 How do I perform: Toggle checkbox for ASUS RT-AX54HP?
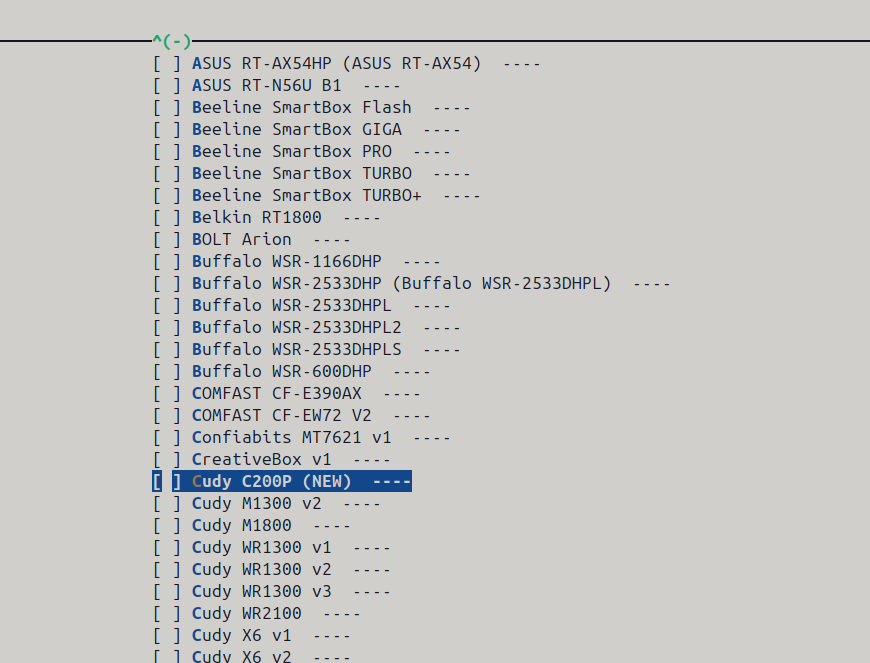(167, 64)
